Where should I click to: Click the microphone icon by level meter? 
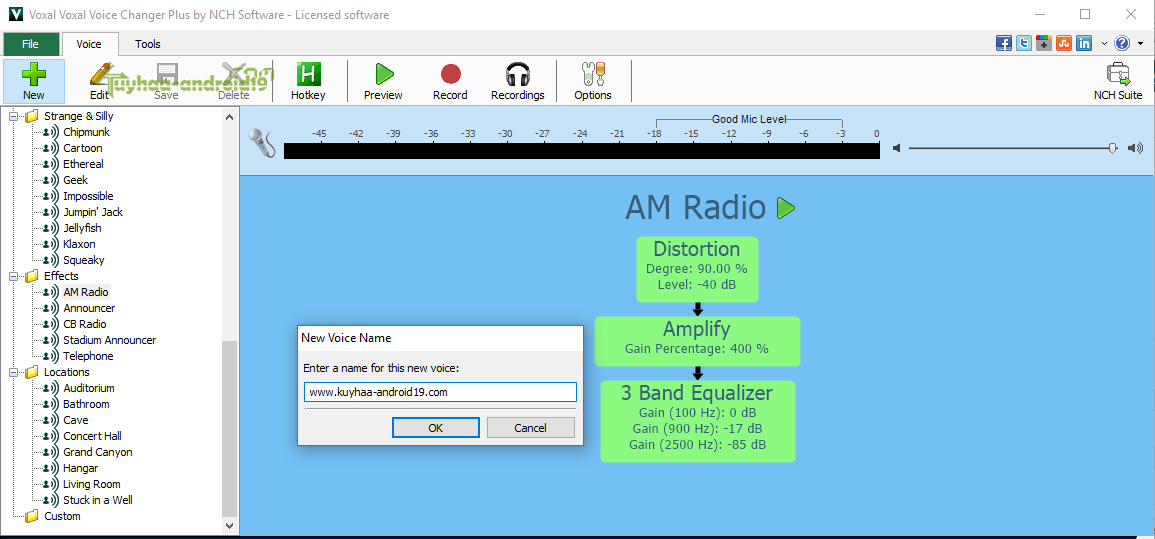(x=261, y=143)
